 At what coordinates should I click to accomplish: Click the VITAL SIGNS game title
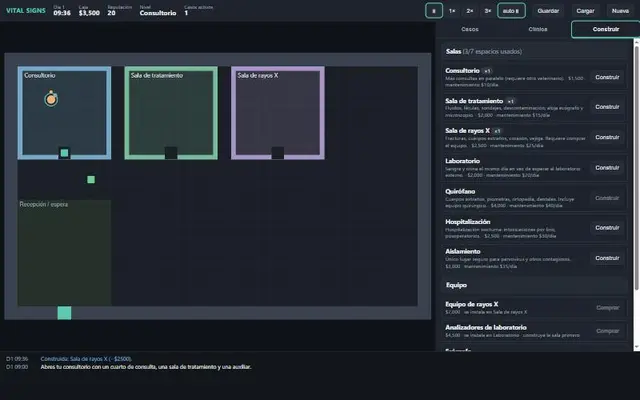pos(26,11)
